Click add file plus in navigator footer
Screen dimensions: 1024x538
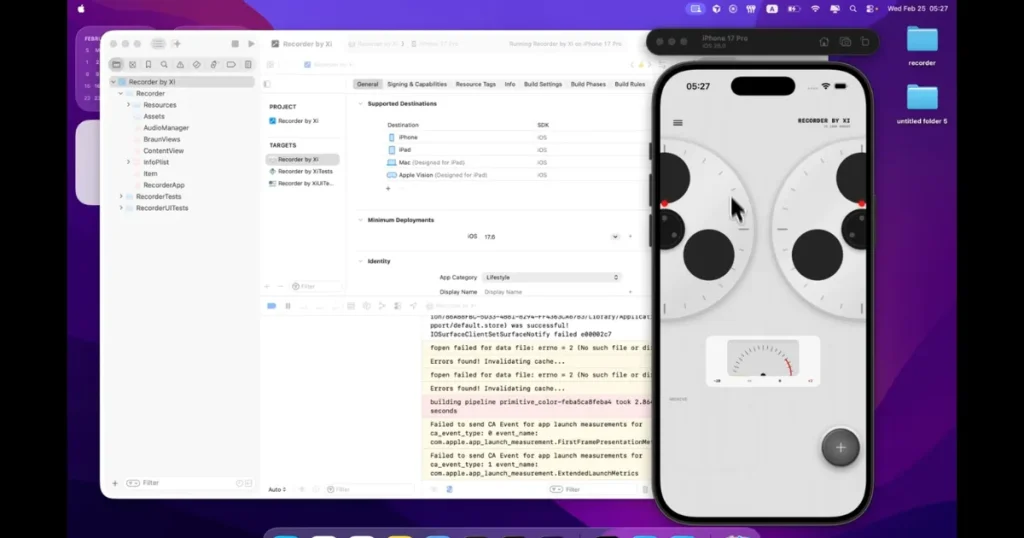[x=115, y=483]
